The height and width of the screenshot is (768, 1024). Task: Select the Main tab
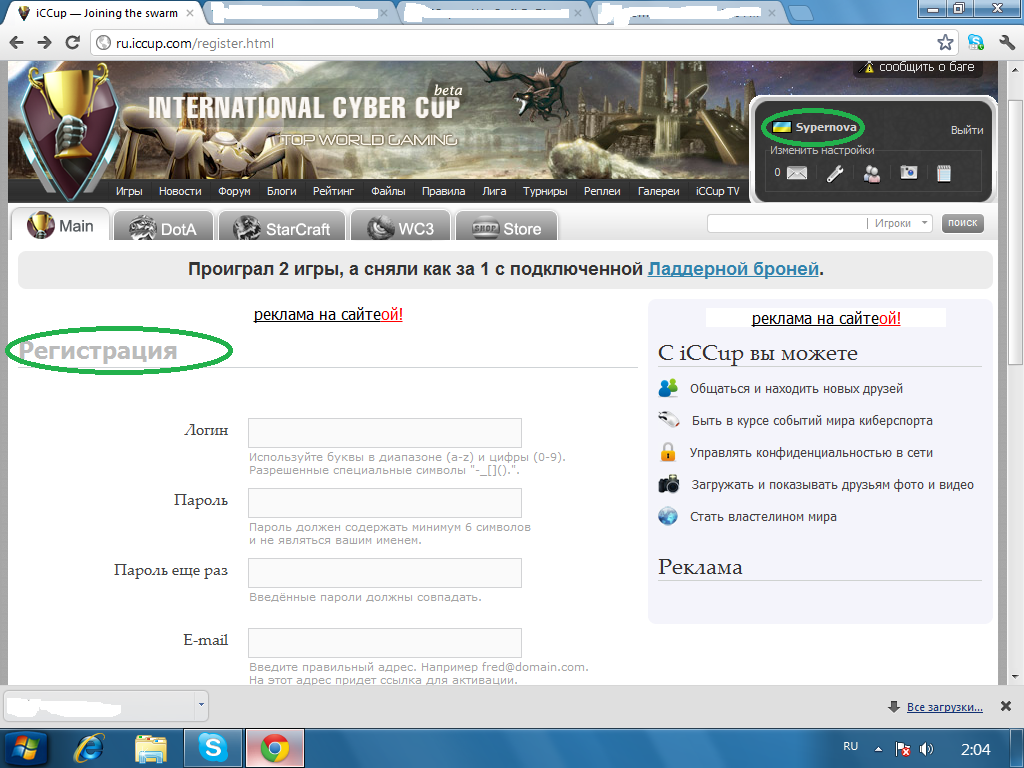point(61,225)
